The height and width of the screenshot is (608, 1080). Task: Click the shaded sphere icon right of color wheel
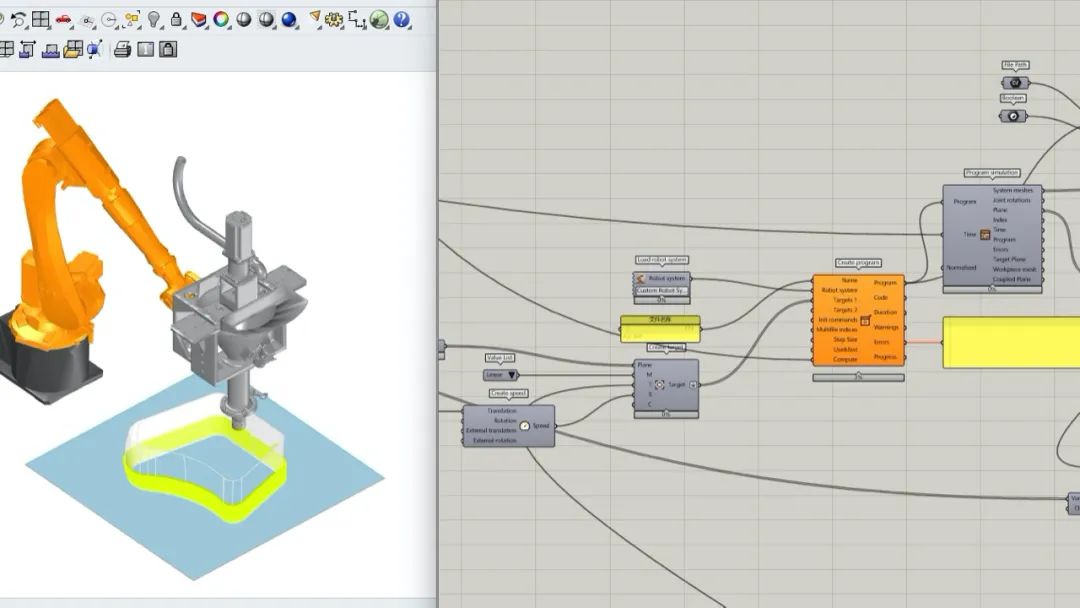pos(244,19)
